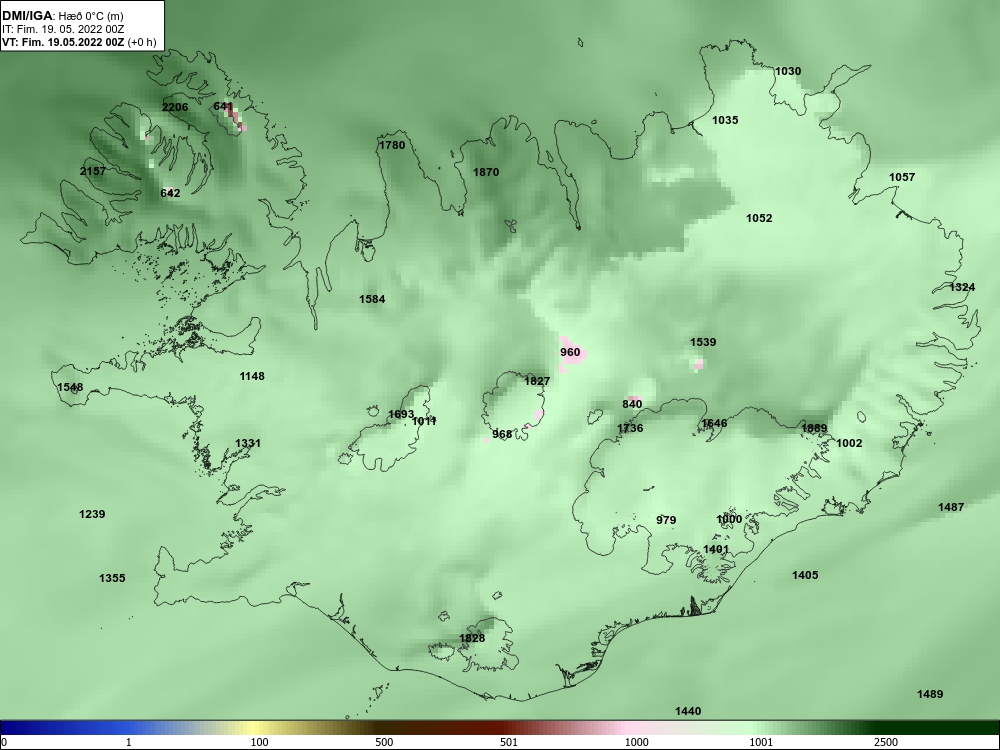Image resolution: width=1000 pixels, height=750 pixels.
Task: Select the color scale label 2500
Action: (886, 742)
